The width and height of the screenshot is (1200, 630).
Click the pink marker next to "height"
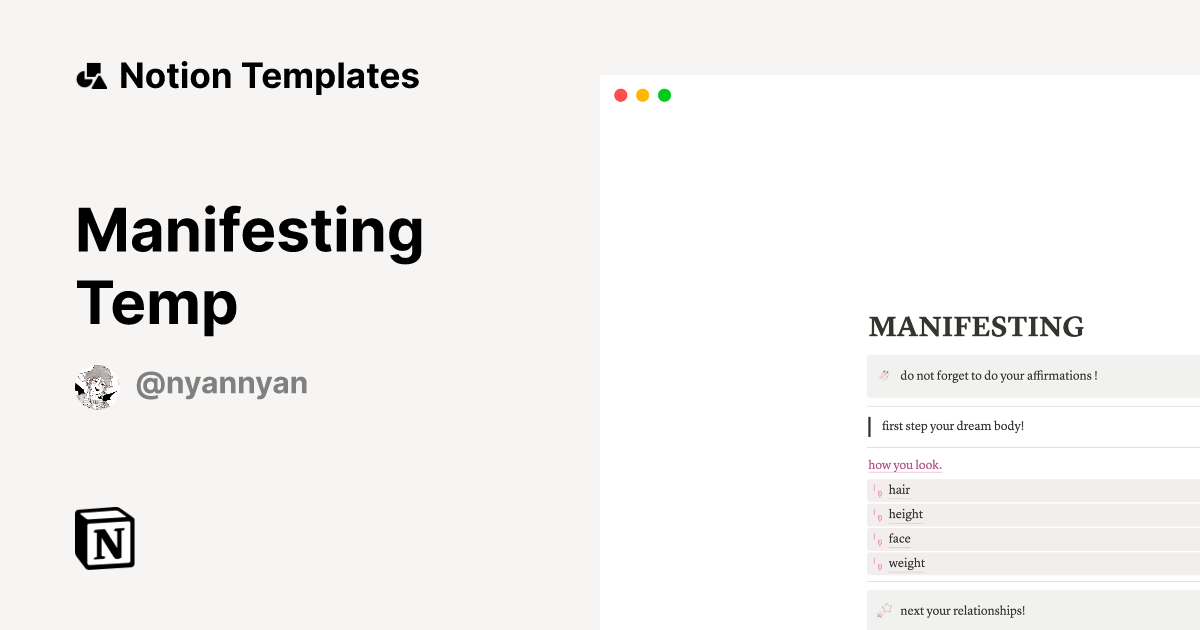point(876,514)
